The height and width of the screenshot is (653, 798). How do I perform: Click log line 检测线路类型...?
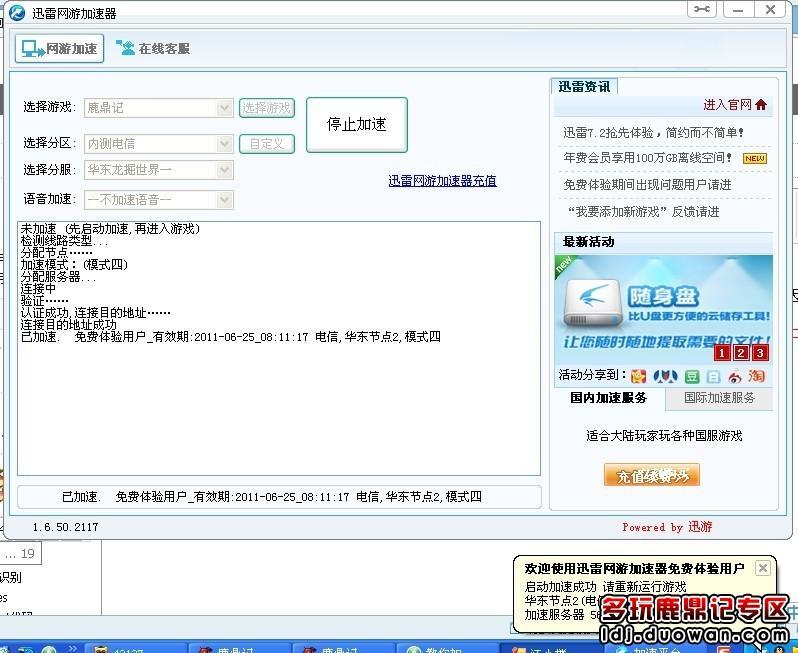point(64,241)
